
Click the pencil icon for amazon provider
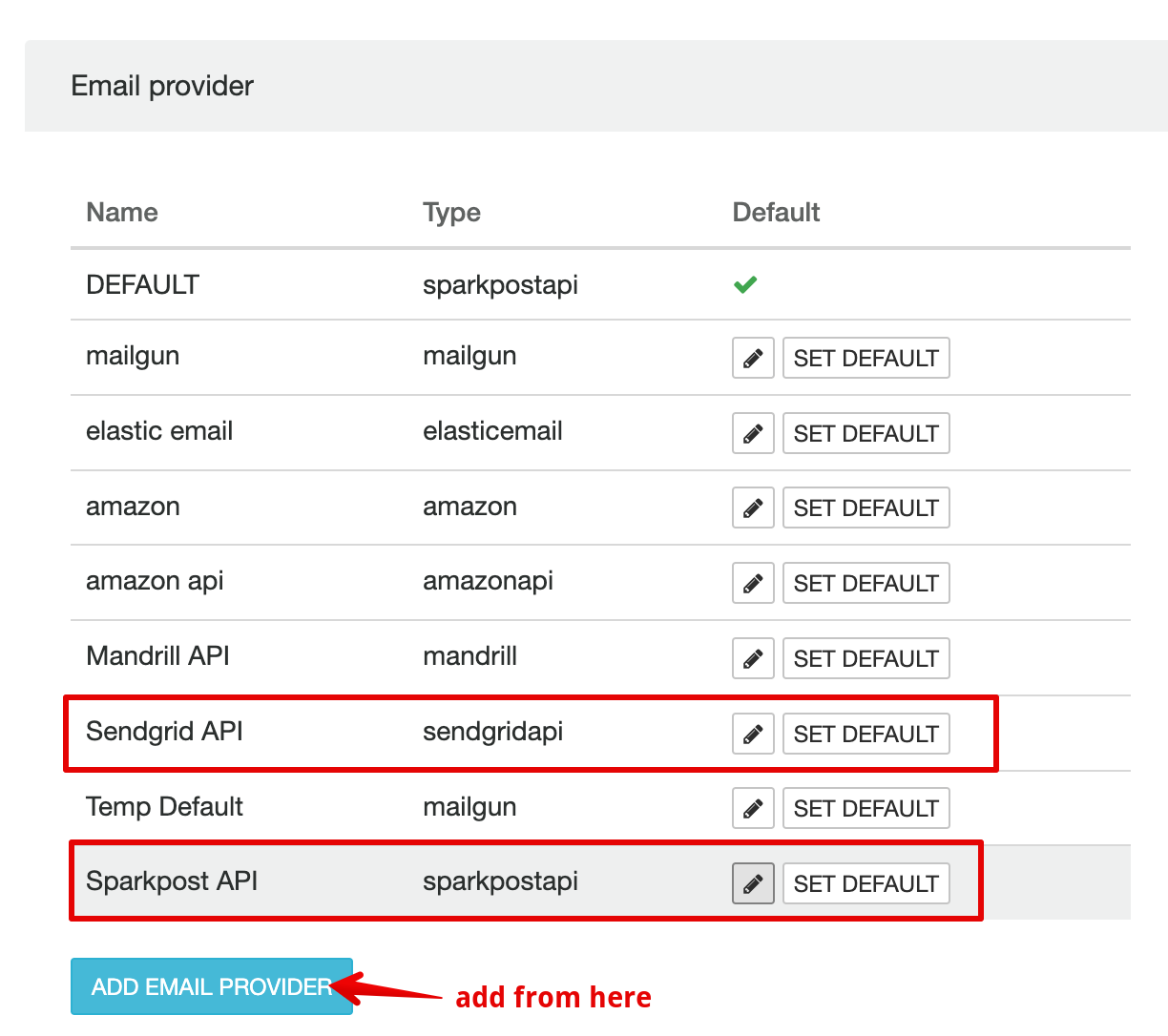pyautogui.click(x=753, y=508)
